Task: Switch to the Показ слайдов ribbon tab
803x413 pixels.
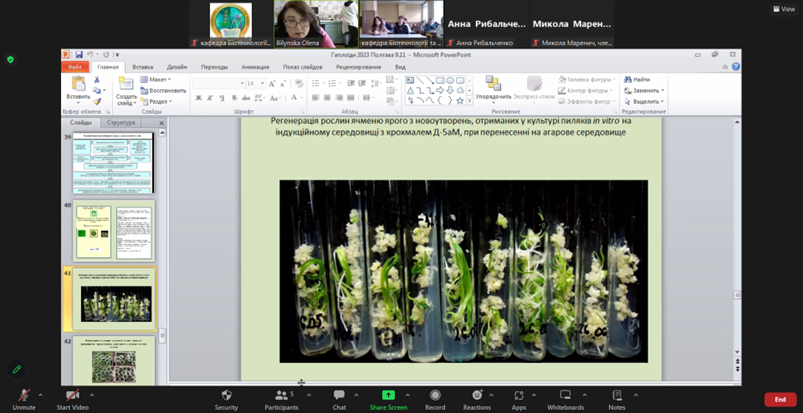Action: (303, 67)
